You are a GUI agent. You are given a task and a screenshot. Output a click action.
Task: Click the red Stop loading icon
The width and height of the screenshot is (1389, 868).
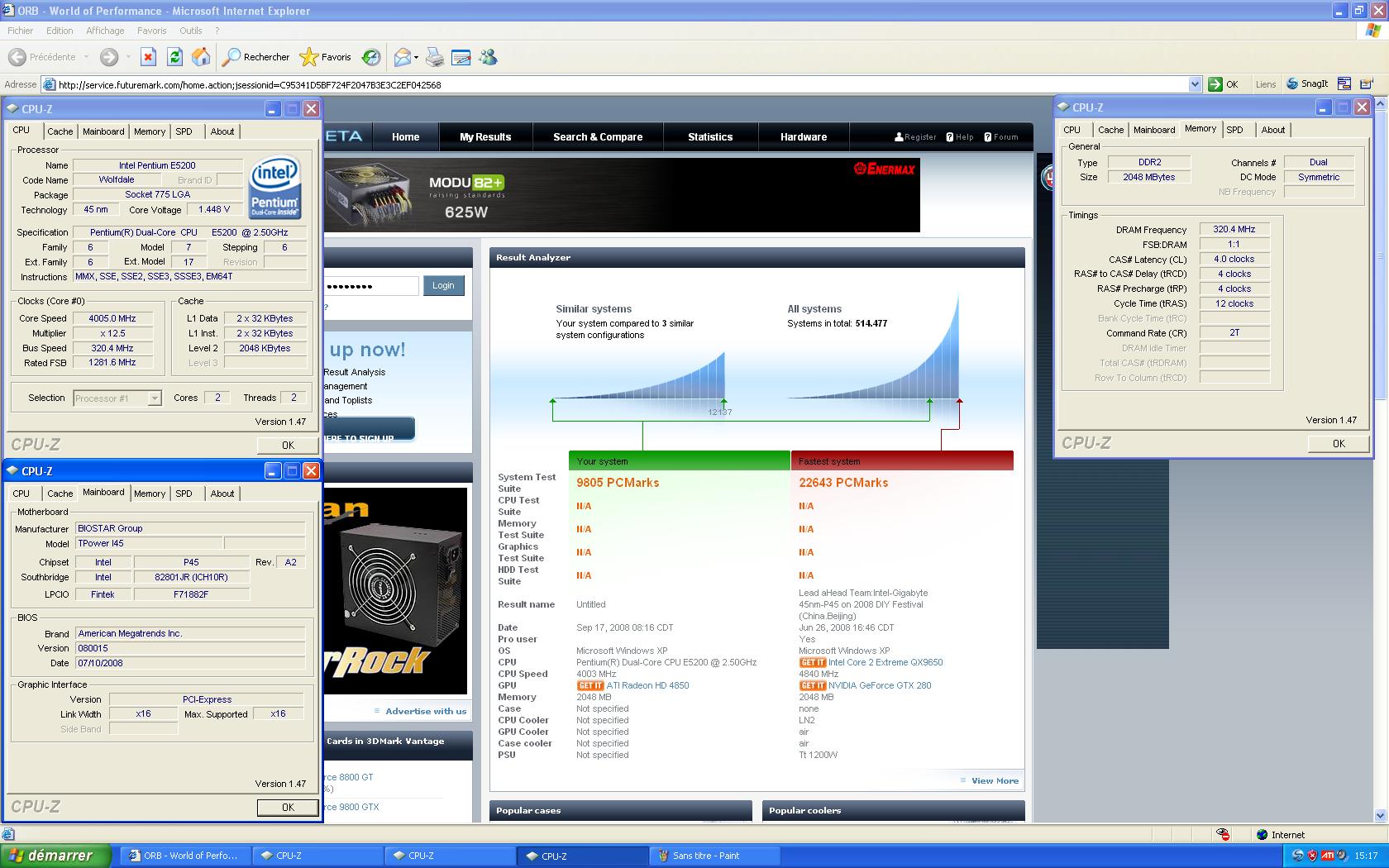[148, 57]
